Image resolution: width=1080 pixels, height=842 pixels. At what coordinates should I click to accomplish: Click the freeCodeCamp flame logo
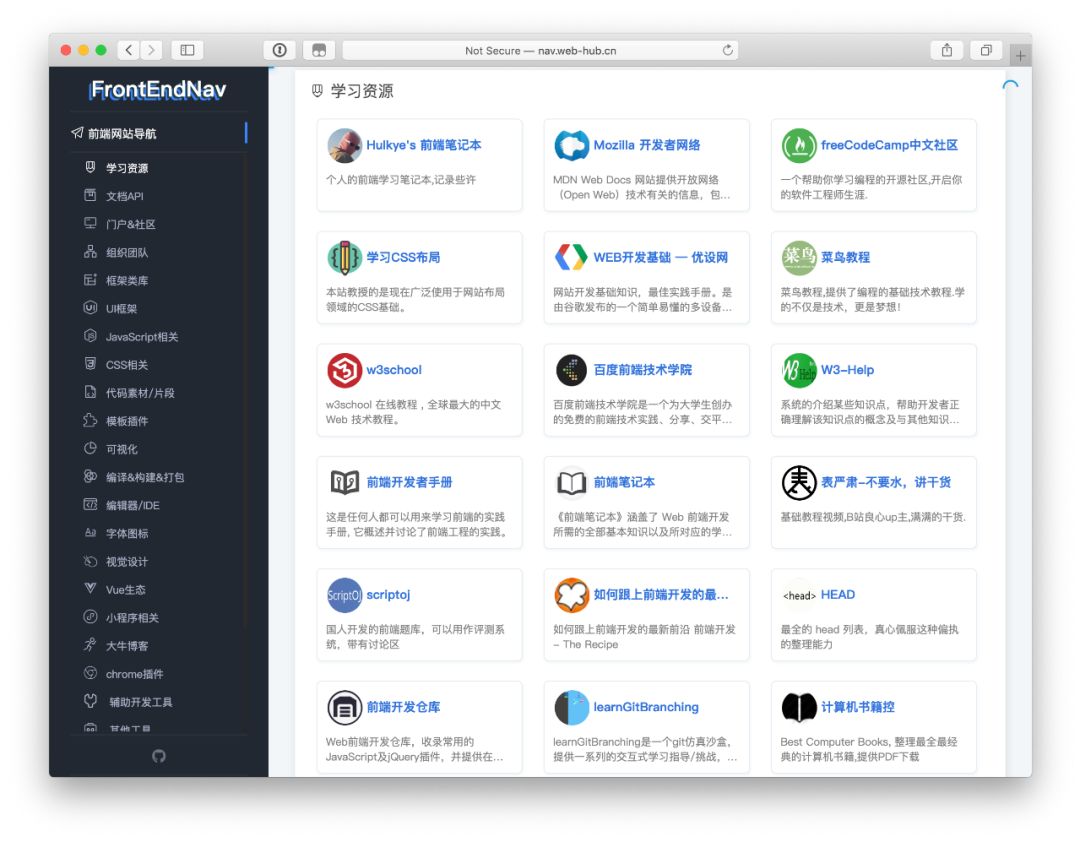click(x=798, y=145)
